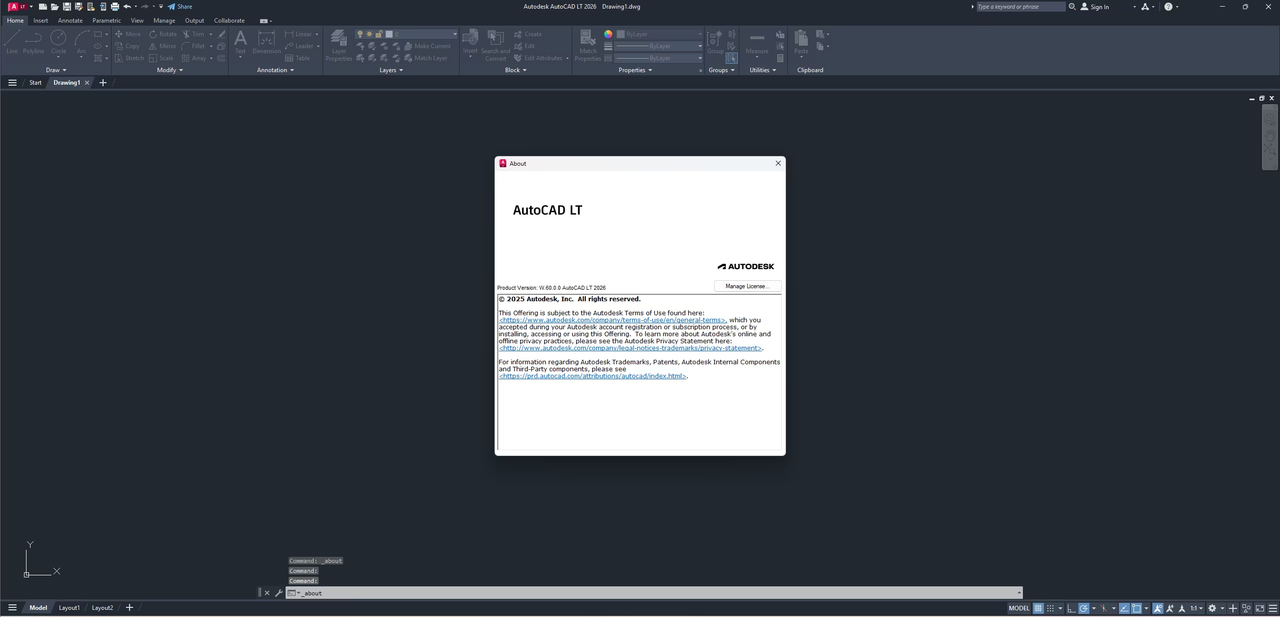Expand the Utilities panel dropdown

click(x=763, y=70)
